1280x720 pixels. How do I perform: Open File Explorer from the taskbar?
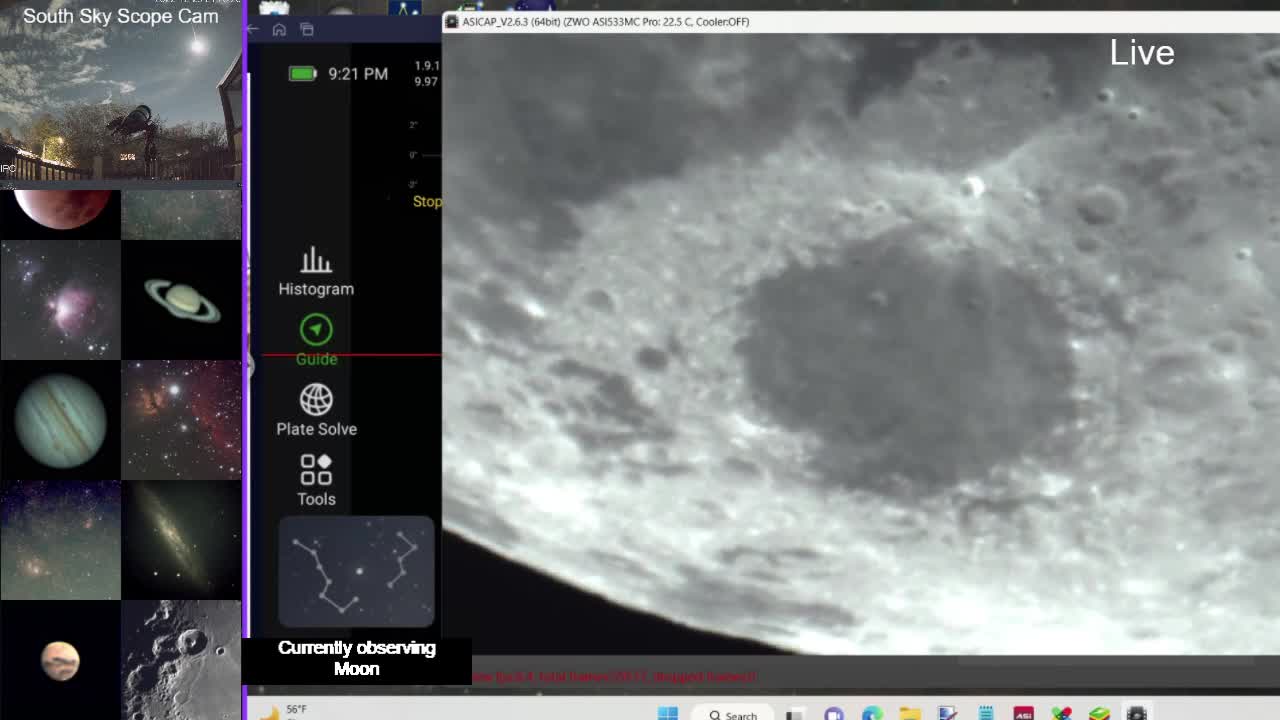click(x=909, y=714)
